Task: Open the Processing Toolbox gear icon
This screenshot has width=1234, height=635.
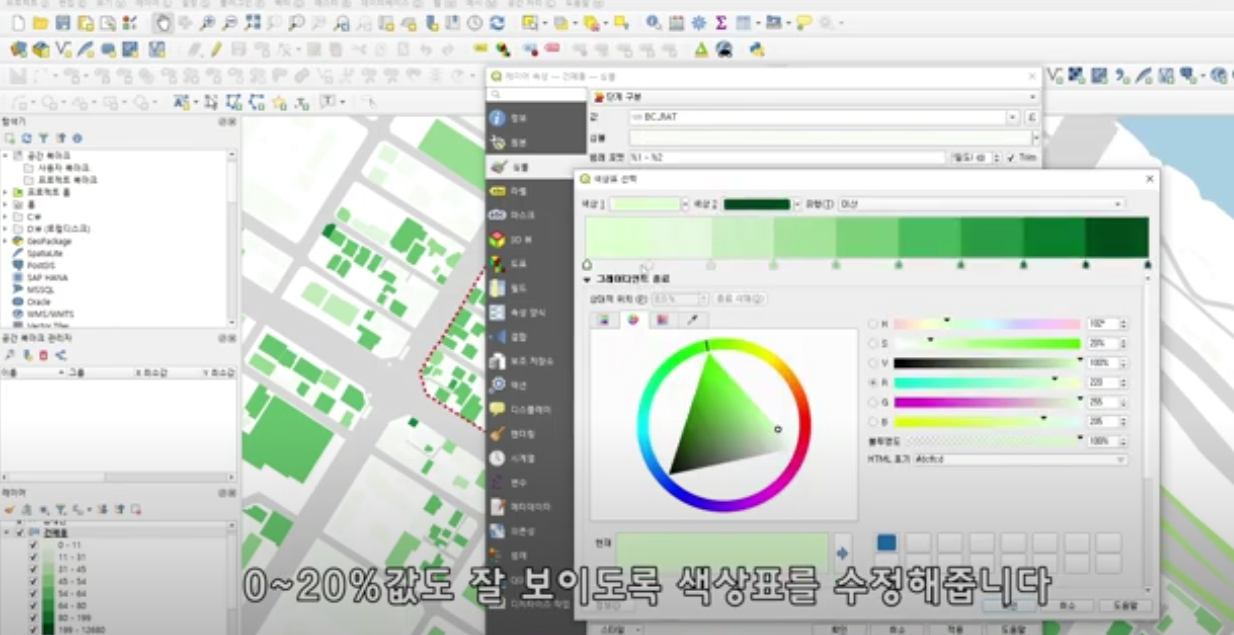Action: click(x=698, y=22)
